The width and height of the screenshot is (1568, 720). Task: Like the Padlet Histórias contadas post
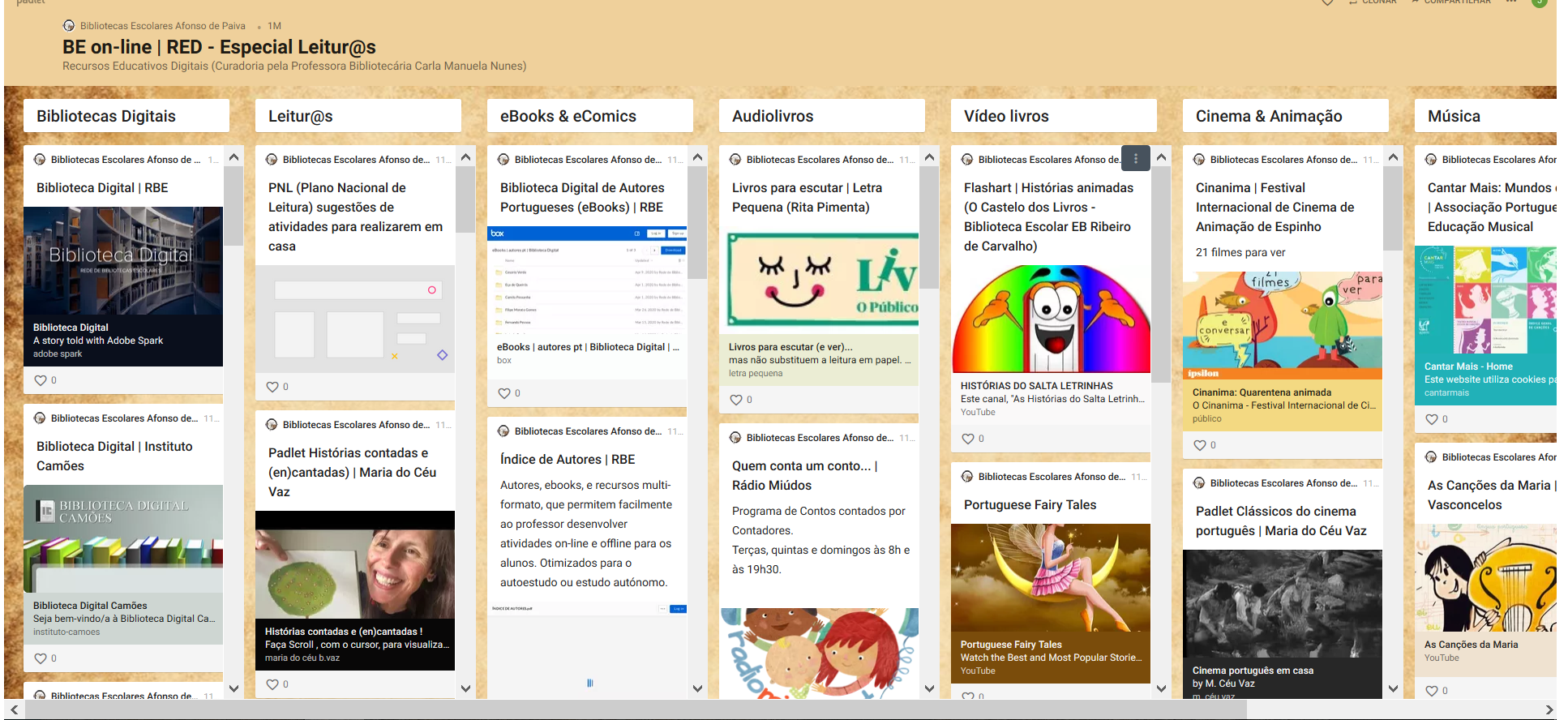272,684
